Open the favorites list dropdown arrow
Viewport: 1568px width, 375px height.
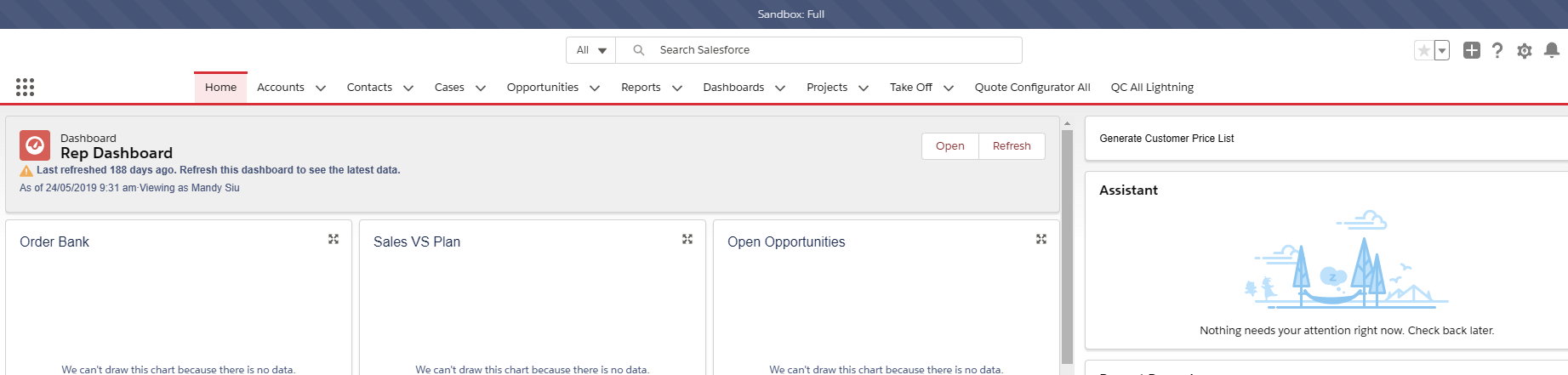click(x=1442, y=51)
